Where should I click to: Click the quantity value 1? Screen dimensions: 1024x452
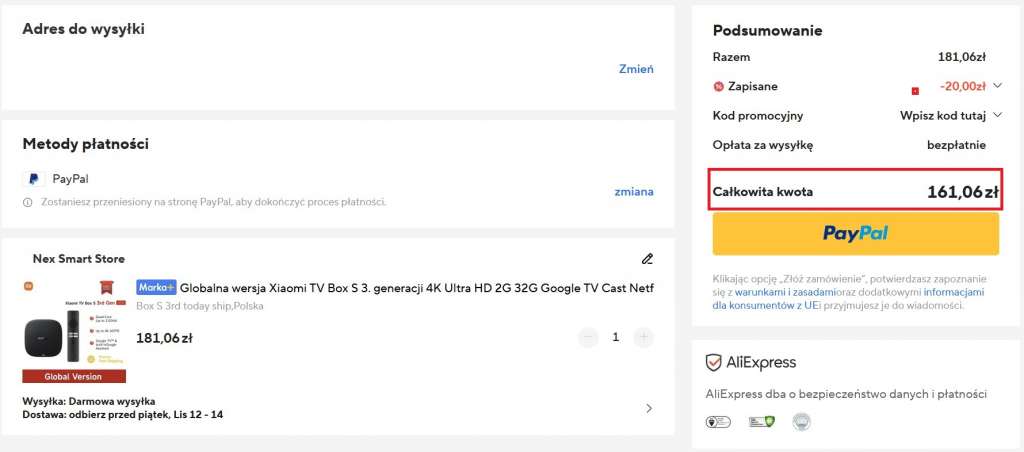pyautogui.click(x=615, y=337)
